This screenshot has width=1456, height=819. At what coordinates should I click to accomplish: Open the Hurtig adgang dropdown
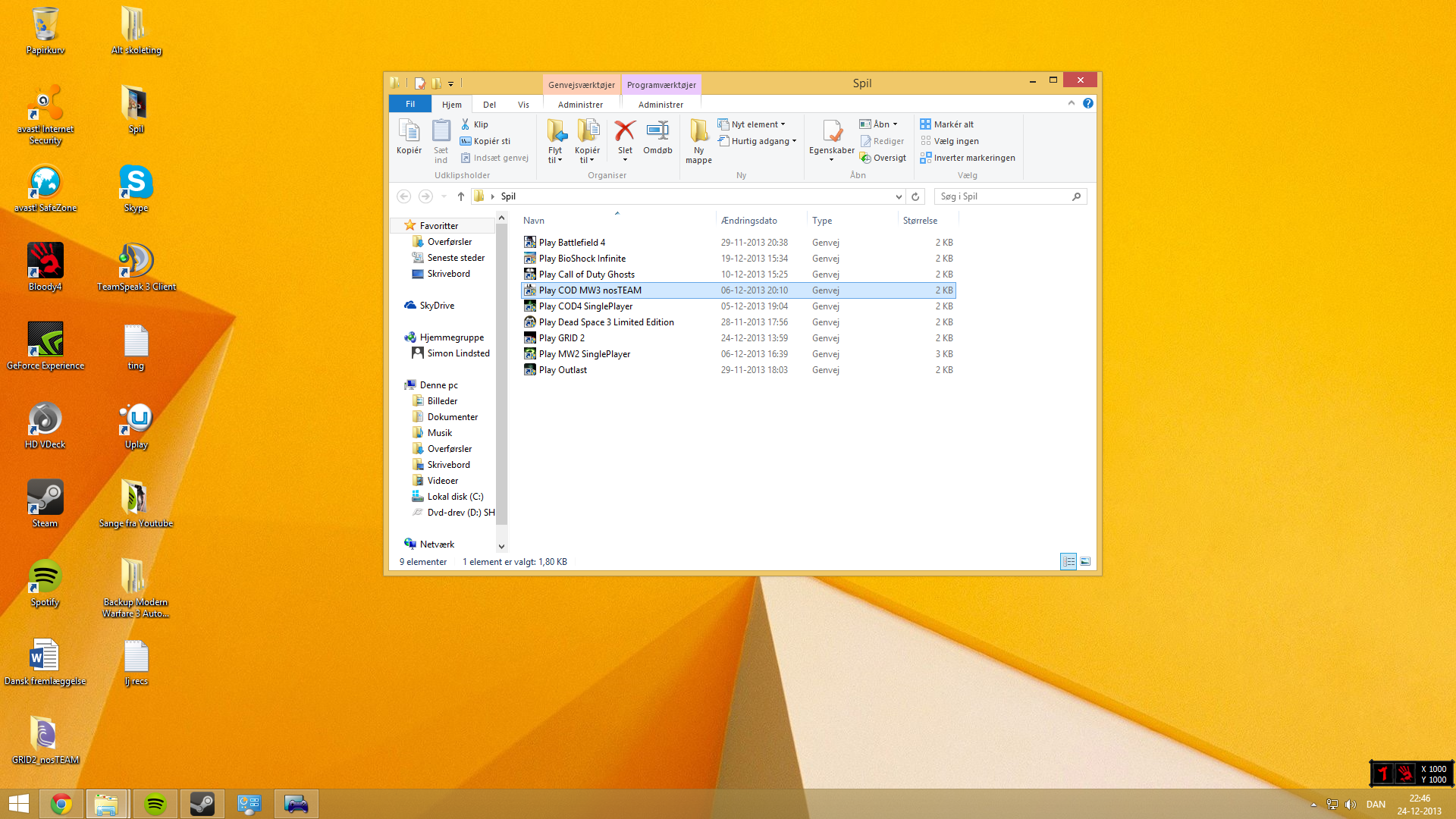[x=758, y=141]
